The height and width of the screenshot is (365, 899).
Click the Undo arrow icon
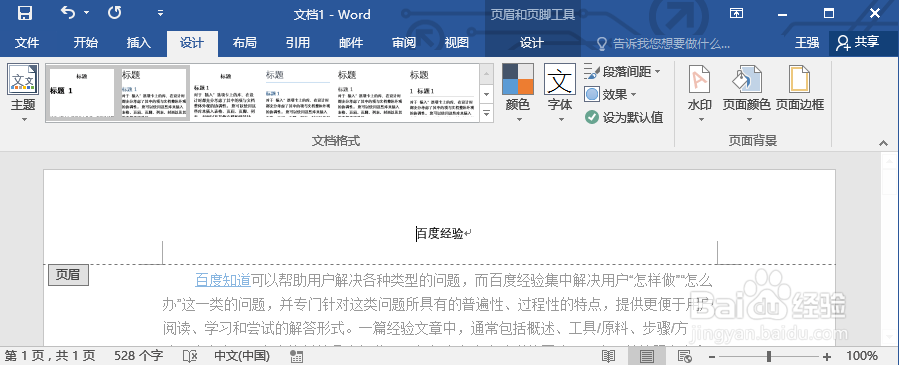pos(68,13)
